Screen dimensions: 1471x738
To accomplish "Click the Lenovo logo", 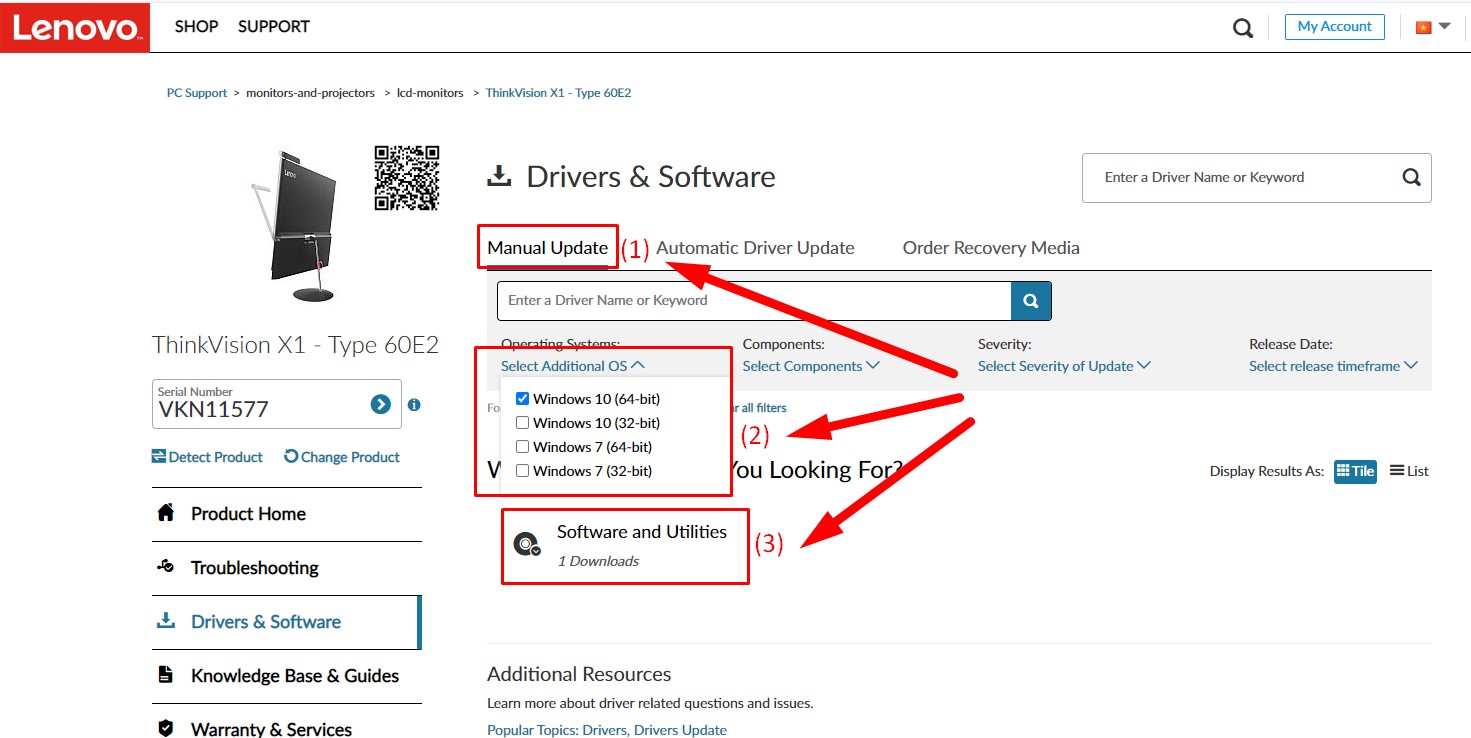I will tap(75, 27).
